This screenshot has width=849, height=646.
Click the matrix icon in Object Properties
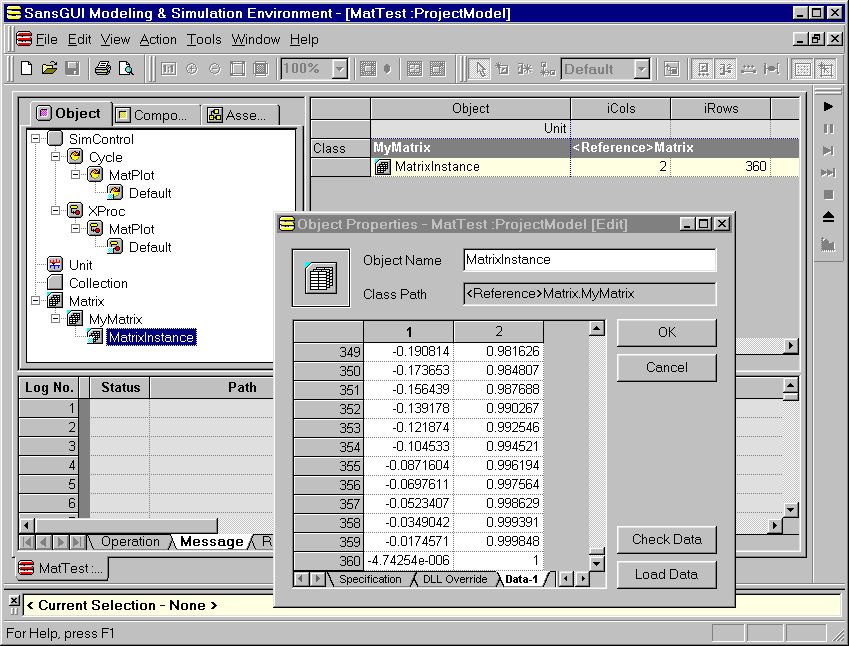(x=320, y=278)
